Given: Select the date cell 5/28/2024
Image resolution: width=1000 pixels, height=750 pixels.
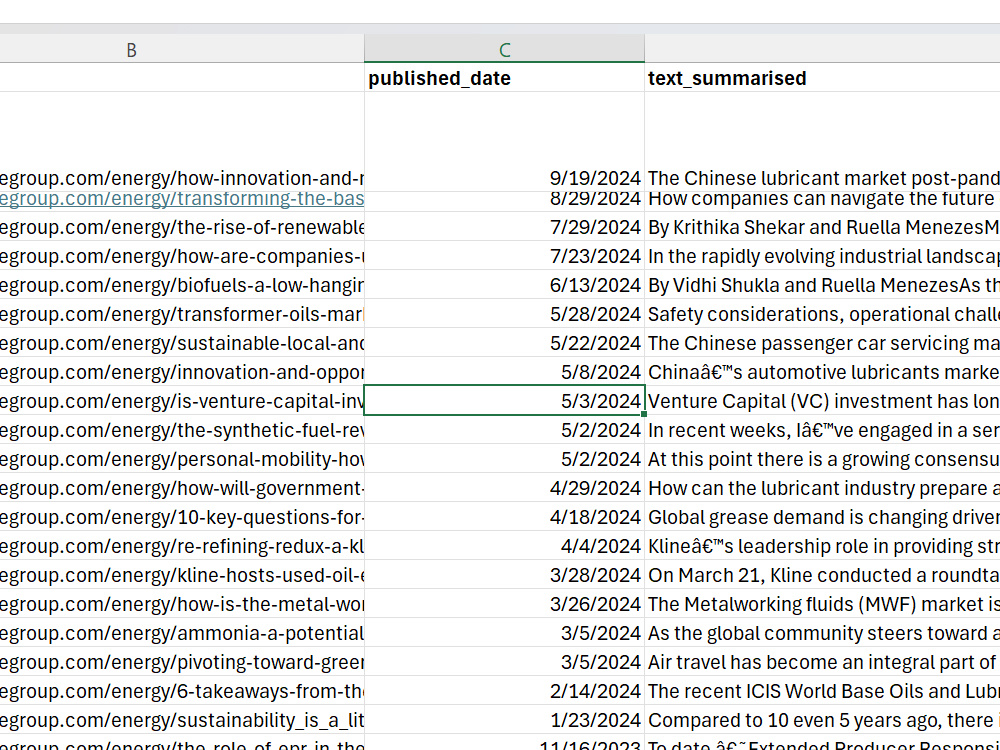Looking at the screenshot, I should pos(504,314).
